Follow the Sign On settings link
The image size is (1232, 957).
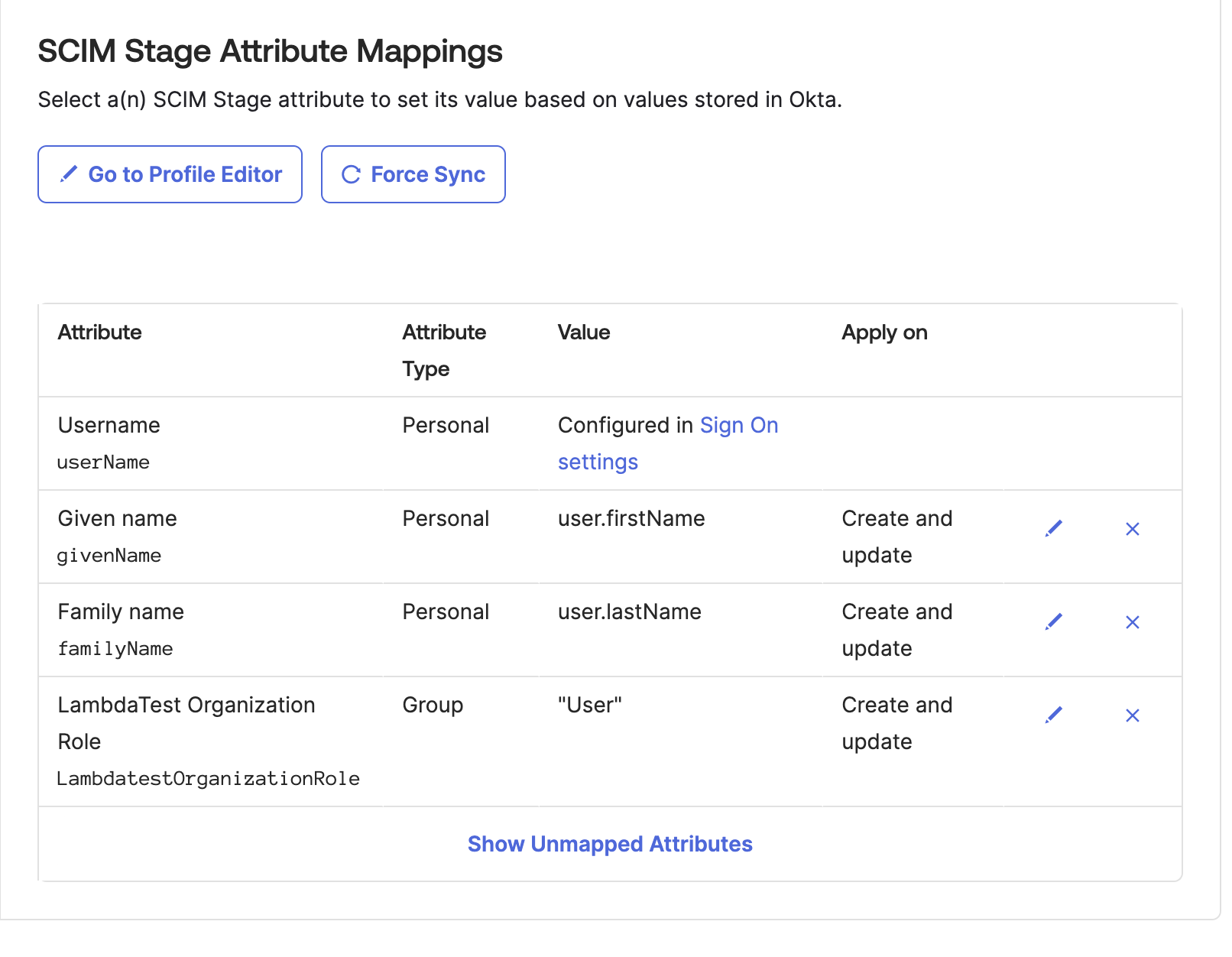coord(738,426)
